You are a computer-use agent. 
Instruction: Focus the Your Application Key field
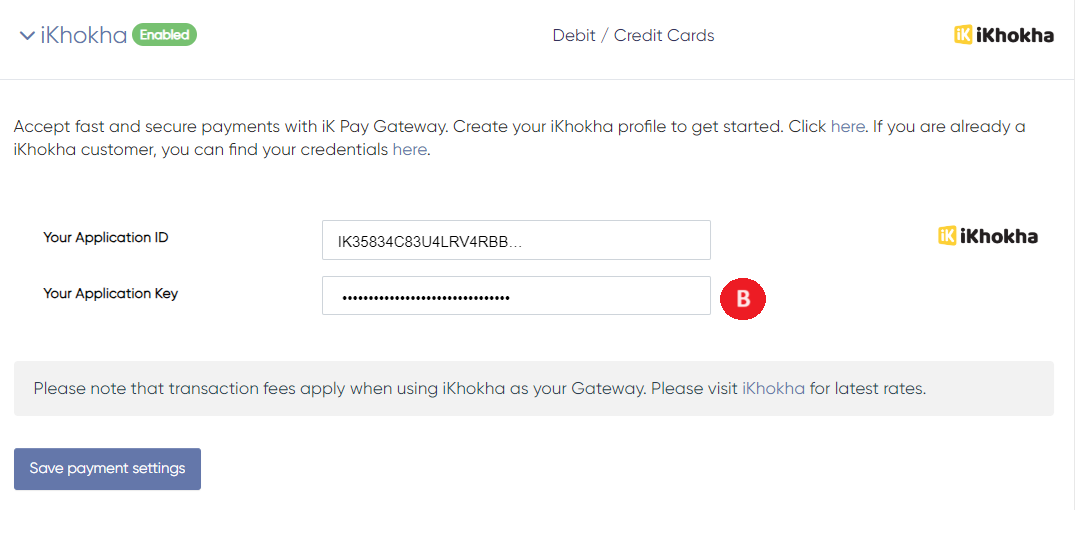point(516,296)
